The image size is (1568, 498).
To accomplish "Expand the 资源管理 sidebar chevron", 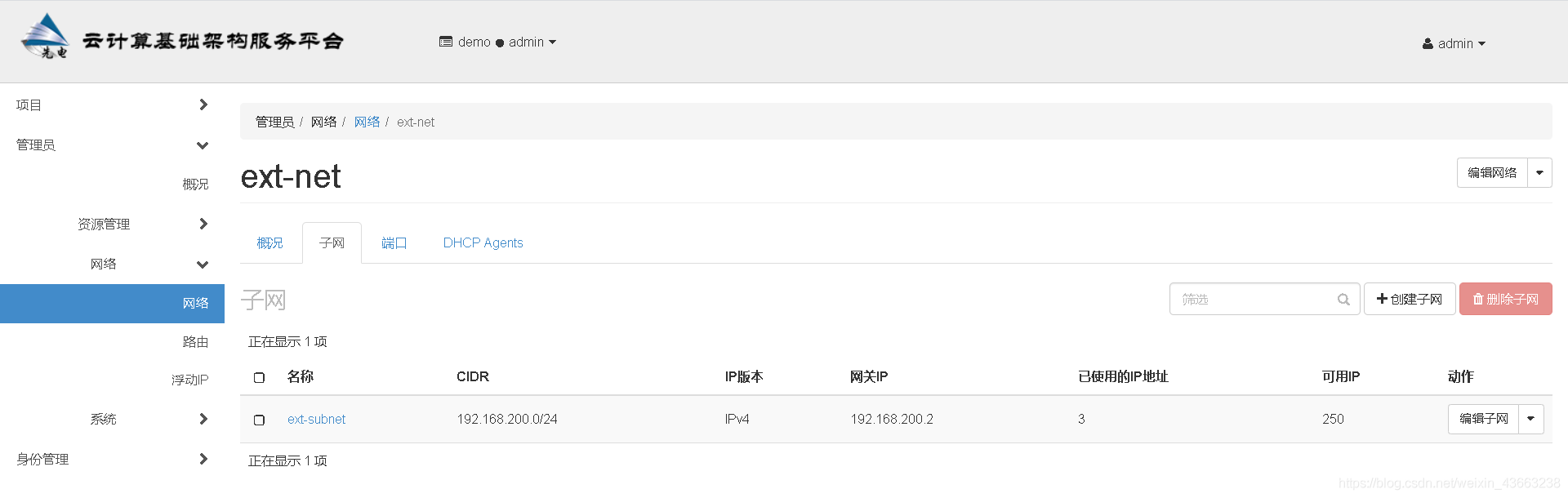I will pyautogui.click(x=203, y=224).
